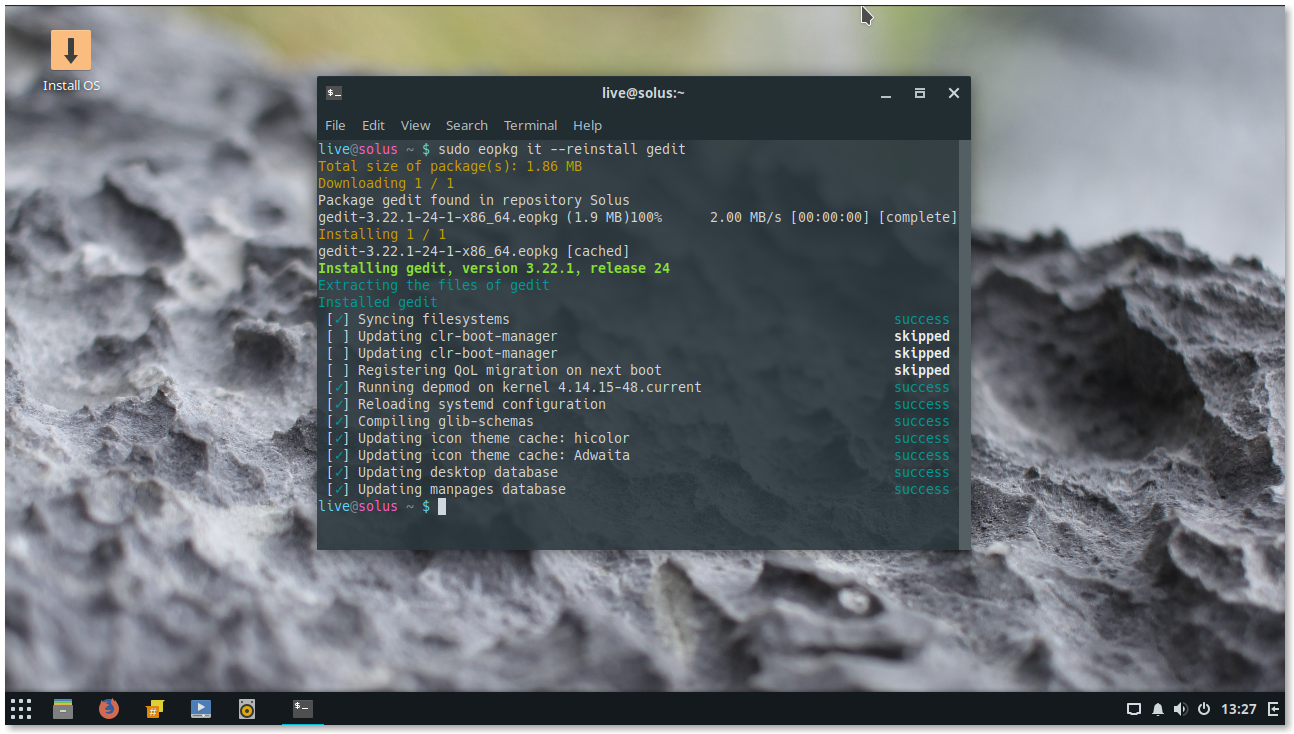Launch the video player from taskbar
1294x734 pixels.
201,709
